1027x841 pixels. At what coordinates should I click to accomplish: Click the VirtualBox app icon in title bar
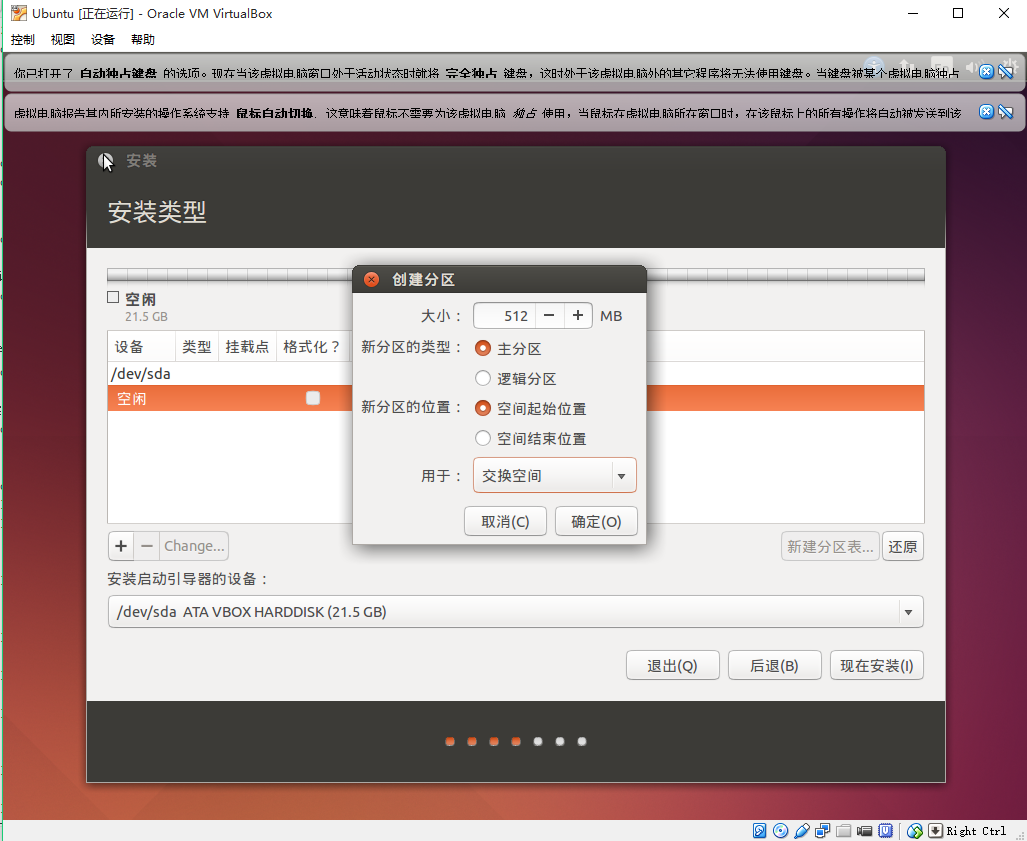click(x=18, y=13)
